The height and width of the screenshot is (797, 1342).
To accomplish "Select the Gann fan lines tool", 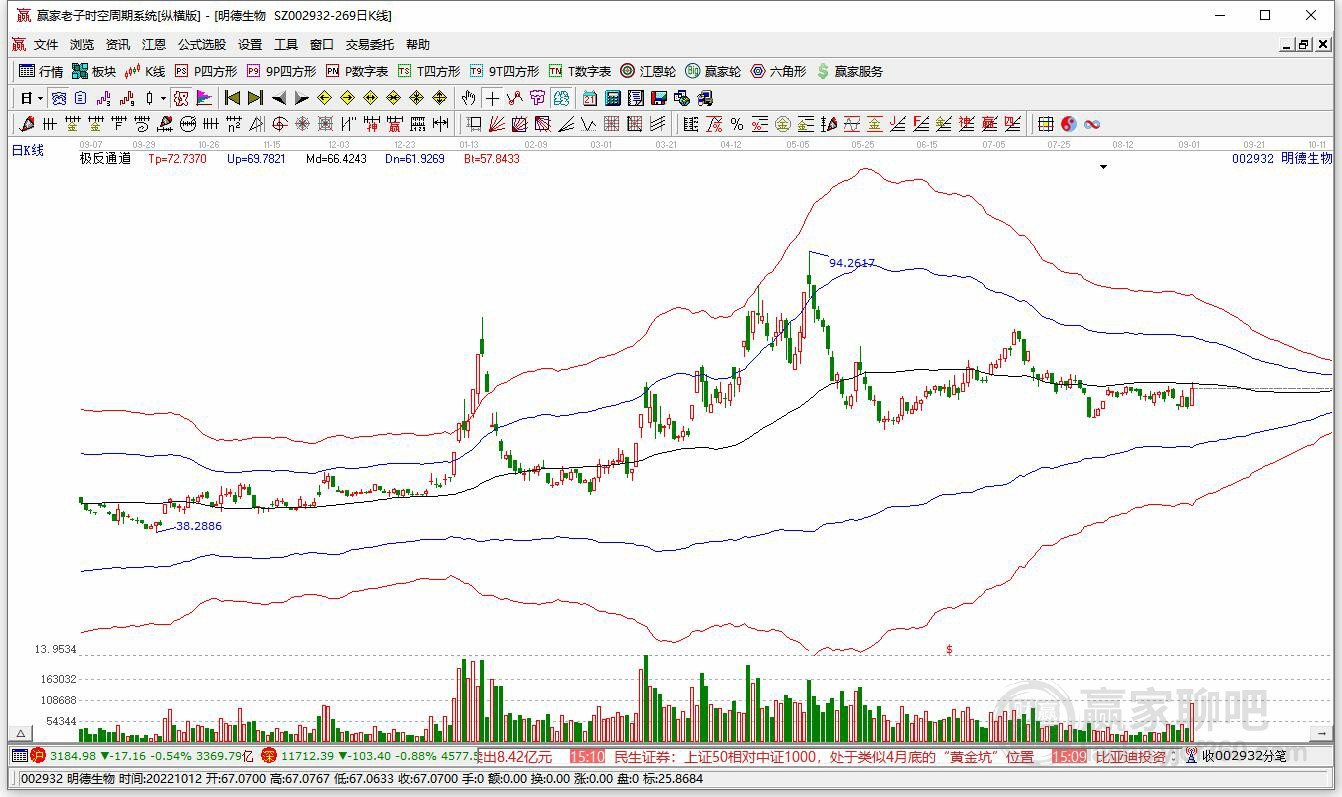I will click(496, 124).
